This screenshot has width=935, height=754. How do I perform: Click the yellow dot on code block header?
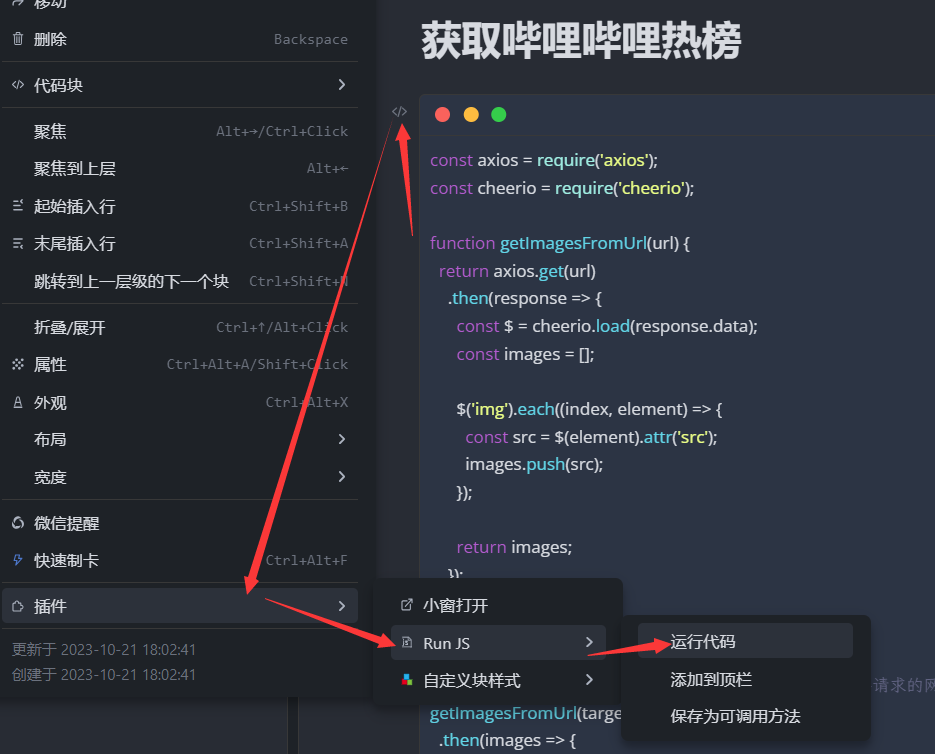[x=471, y=115]
